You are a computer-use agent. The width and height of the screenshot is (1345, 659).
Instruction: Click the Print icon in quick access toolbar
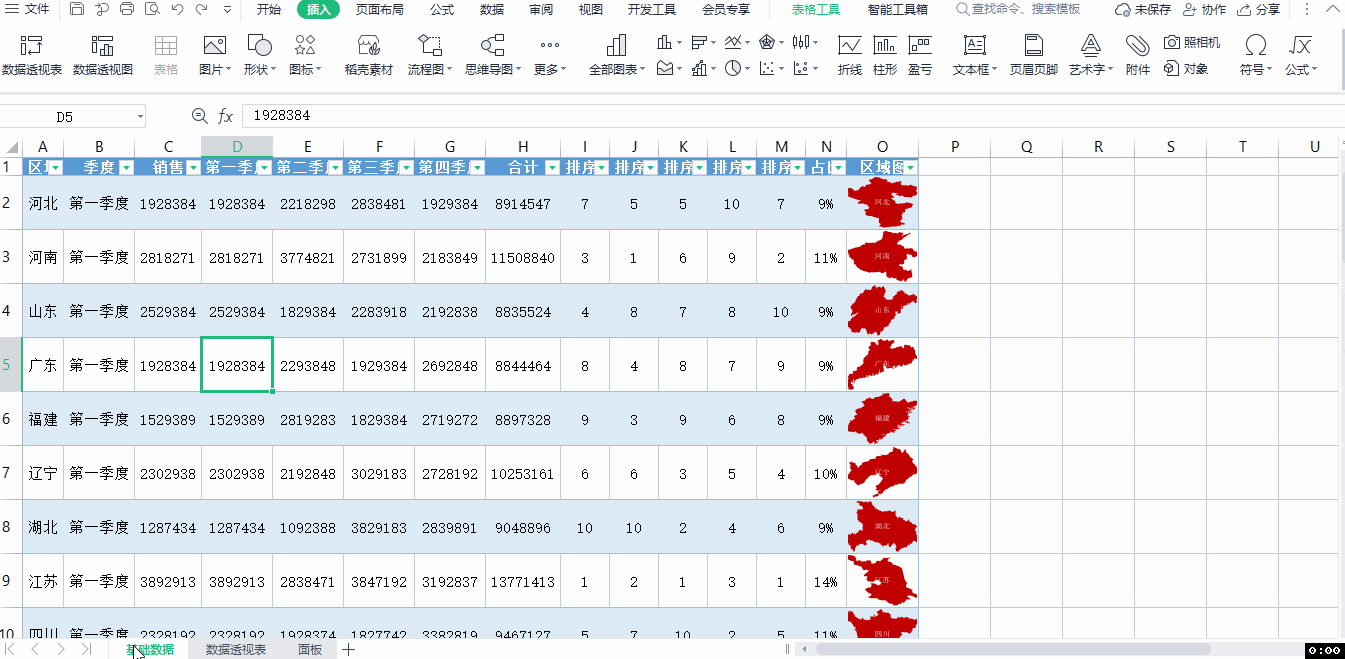tap(127, 10)
